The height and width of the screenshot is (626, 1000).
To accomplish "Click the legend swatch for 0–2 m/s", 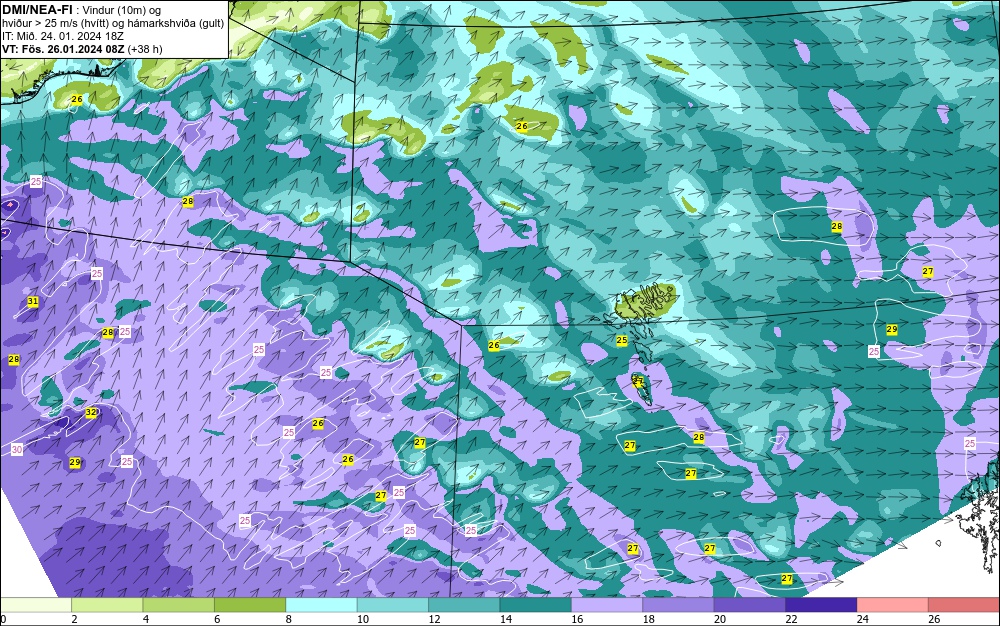I will point(36,605).
